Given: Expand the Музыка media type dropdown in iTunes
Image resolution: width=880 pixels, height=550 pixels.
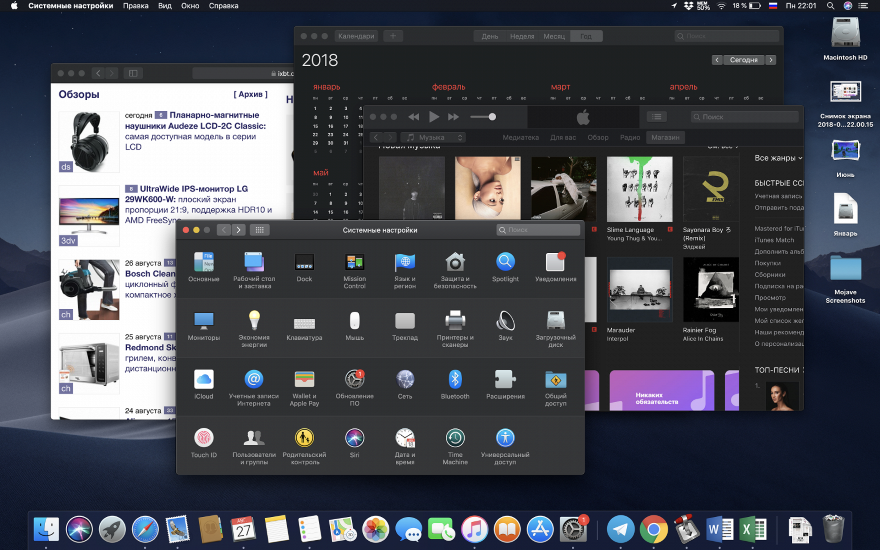Looking at the screenshot, I should click(x=433, y=137).
